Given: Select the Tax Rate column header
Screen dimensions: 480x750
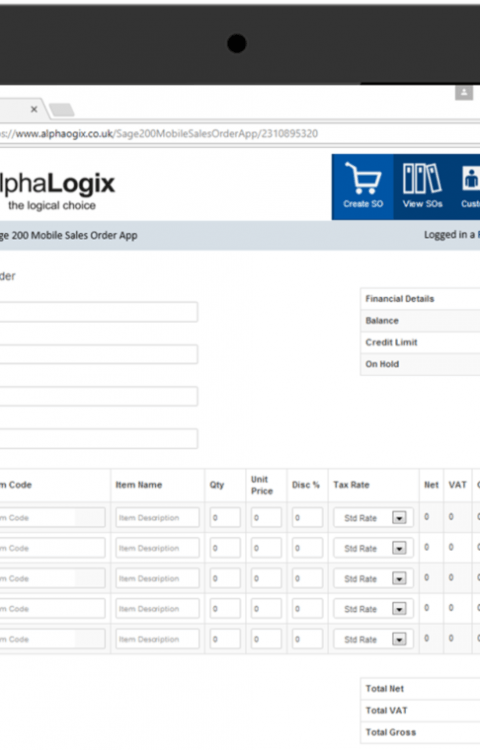Looking at the screenshot, I should (x=351, y=485).
